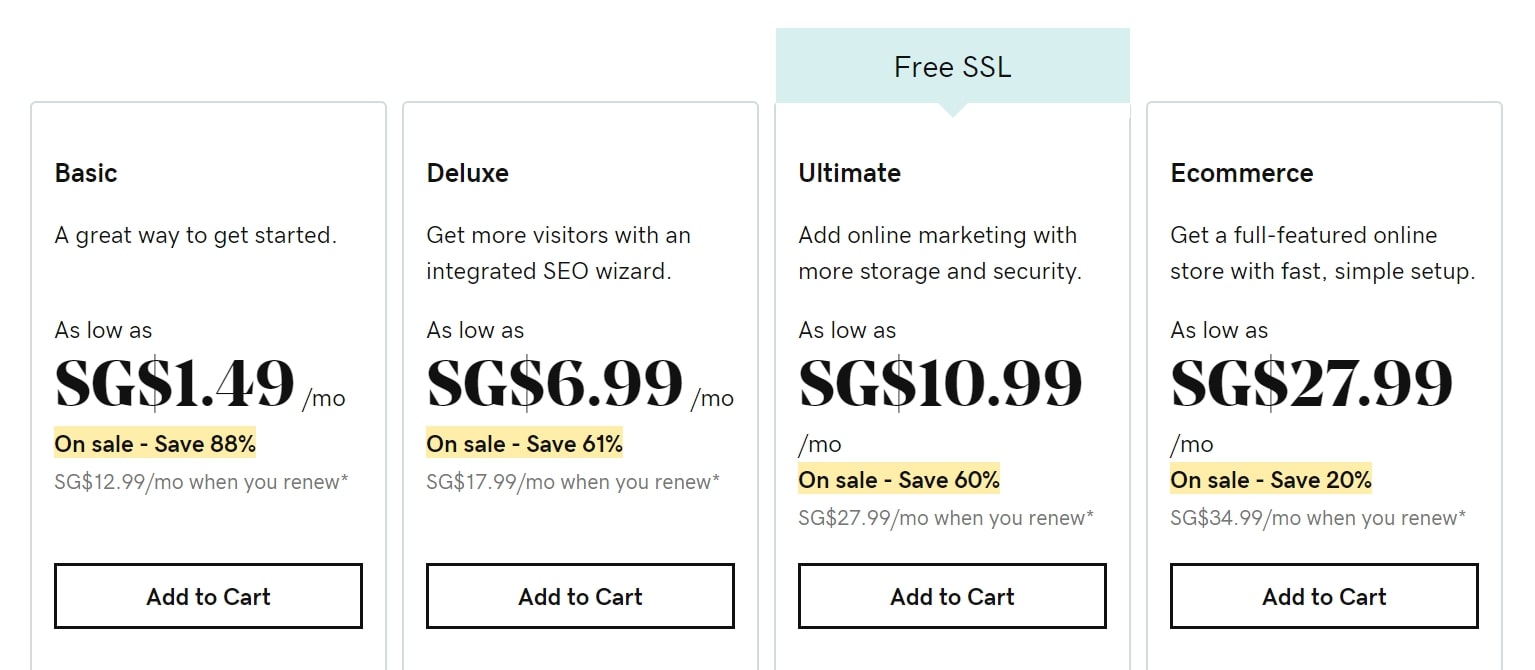1535x670 pixels.
Task: Select the Ultimate plan heading
Action: pos(849,173)
